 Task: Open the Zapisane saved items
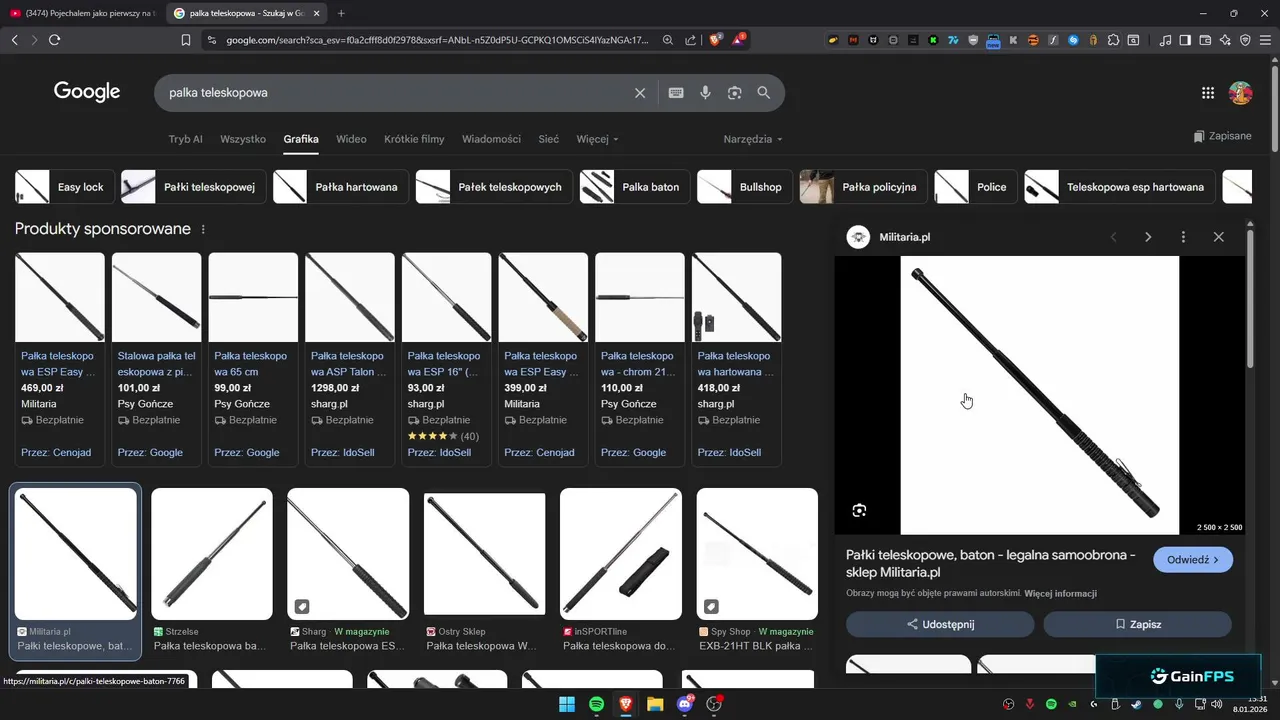click(x=1222, y=136)
